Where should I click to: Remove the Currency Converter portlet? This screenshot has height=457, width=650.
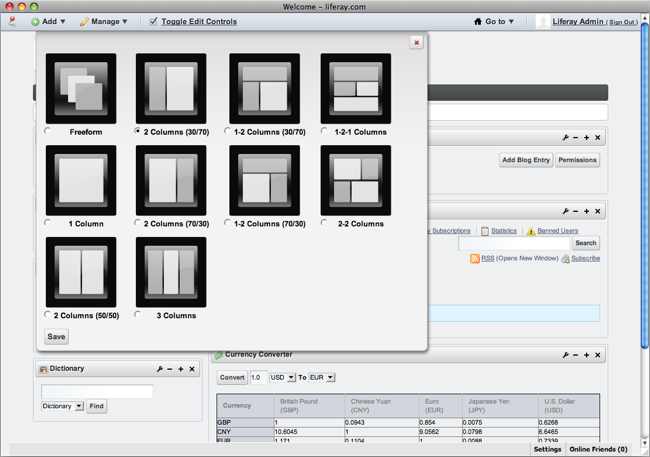[x=598, y=355]
